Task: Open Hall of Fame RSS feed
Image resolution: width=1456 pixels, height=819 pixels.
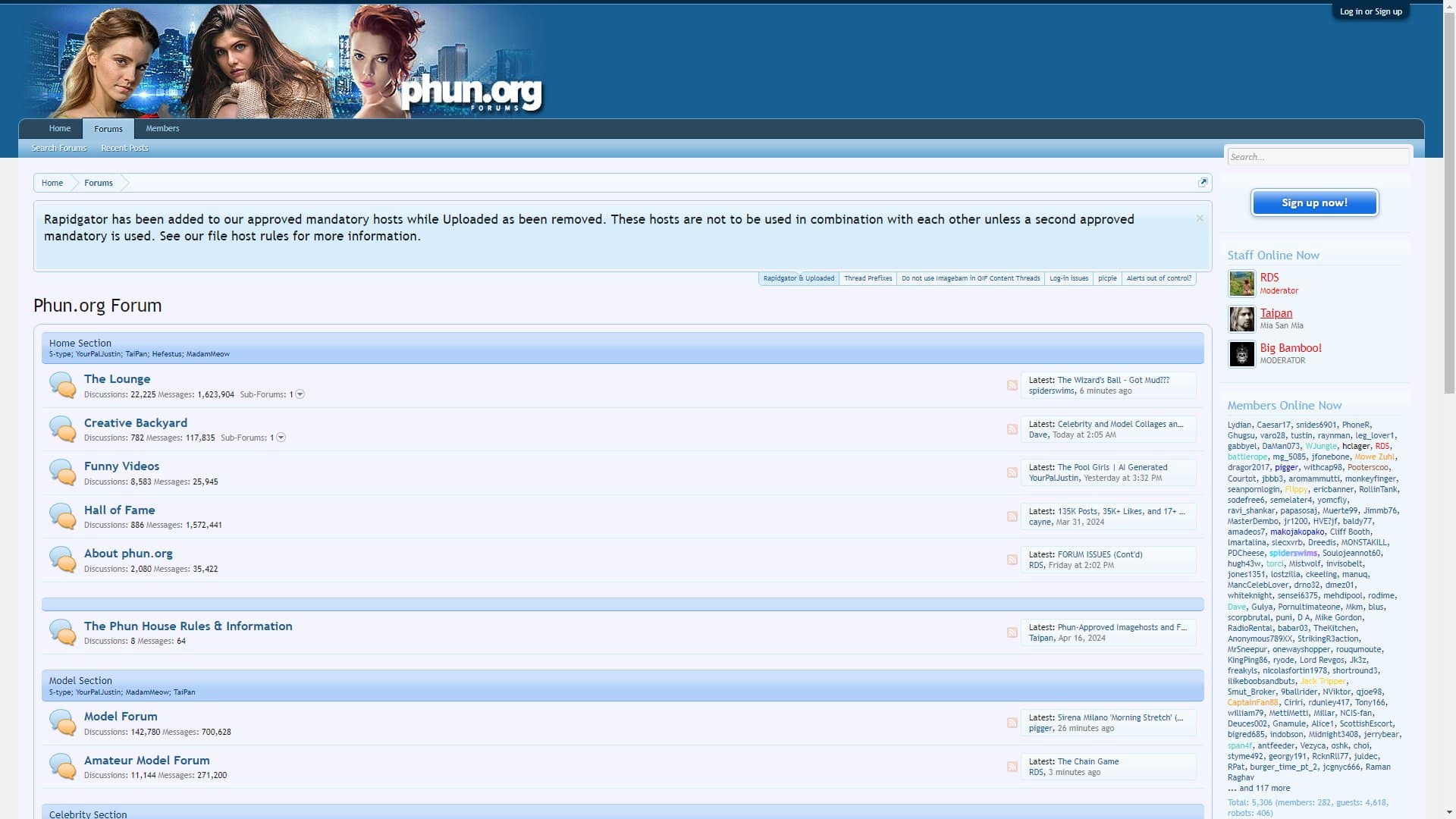Action: pyautogui.click(x=1013, y=516)
